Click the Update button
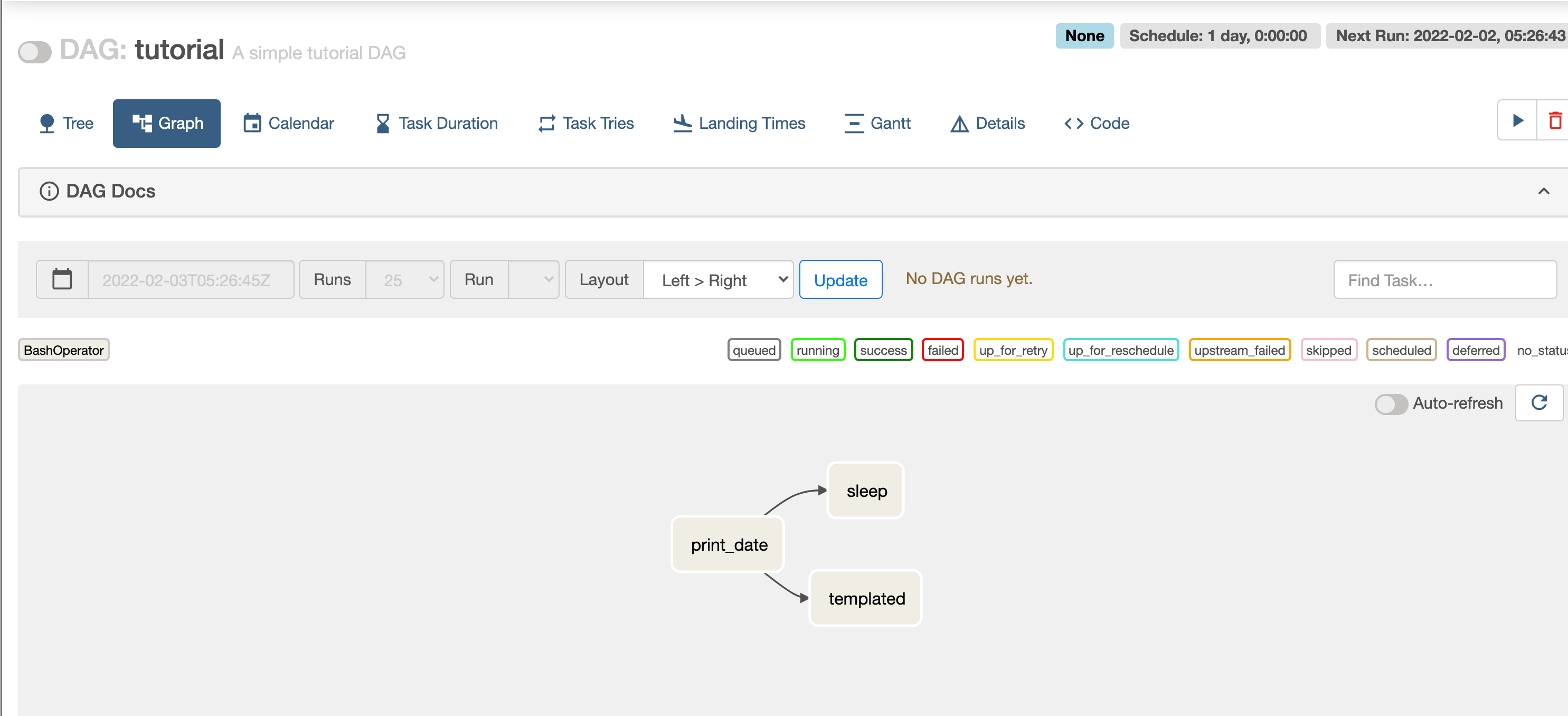Viewport: 1568px width, 716px height. [x=840, y=279]
